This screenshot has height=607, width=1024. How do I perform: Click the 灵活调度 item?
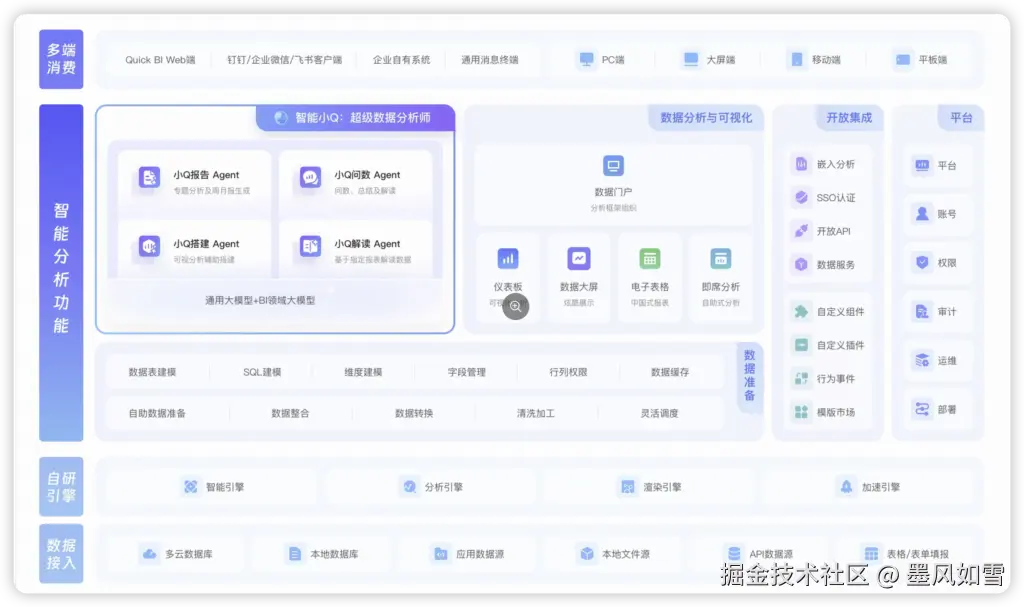tap(659, 413)
